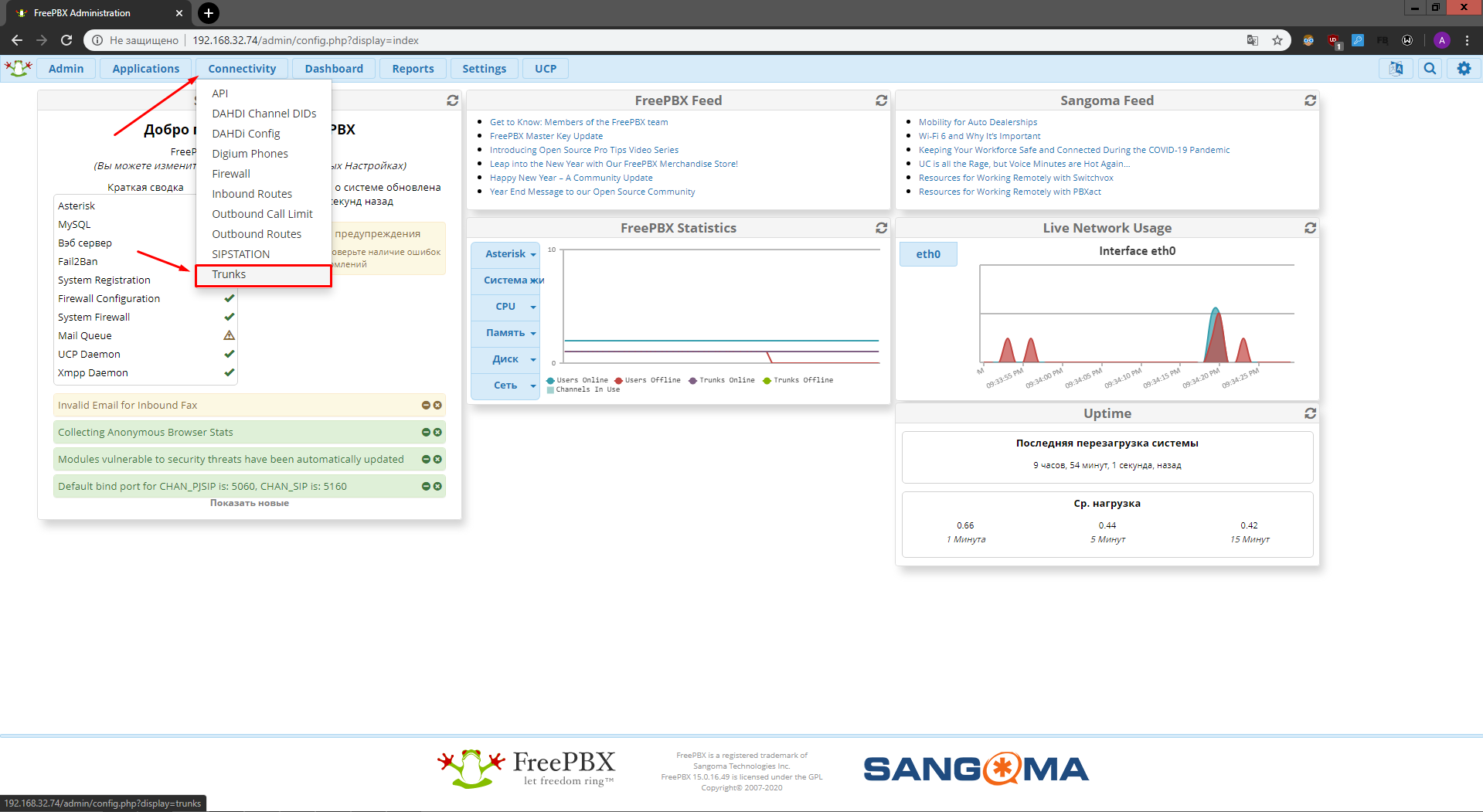The image size is (1483, 812).
Task: Click the FreePBX frog logo icon
Action: click(x=18, y=68)
